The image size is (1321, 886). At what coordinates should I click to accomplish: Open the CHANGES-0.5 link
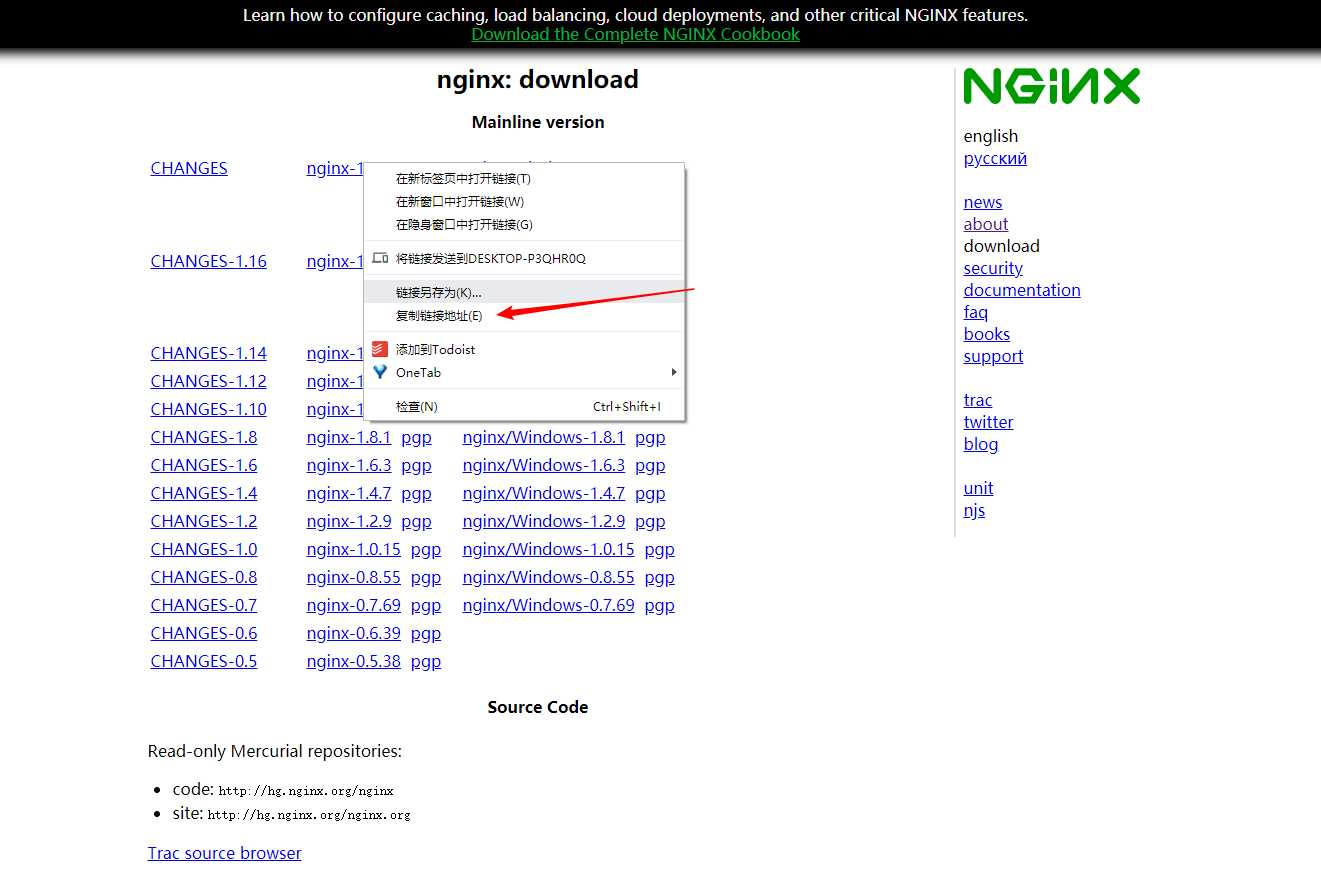coord(203,661)
